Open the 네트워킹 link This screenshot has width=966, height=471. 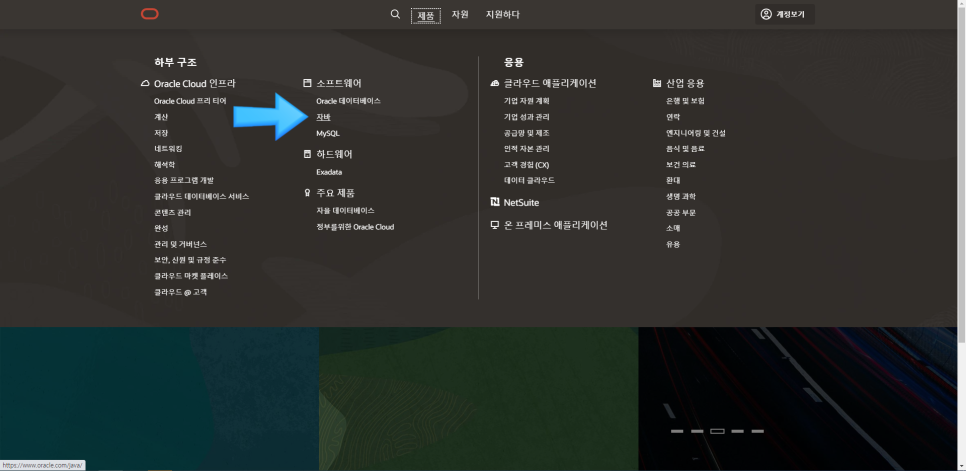point(168,149)
